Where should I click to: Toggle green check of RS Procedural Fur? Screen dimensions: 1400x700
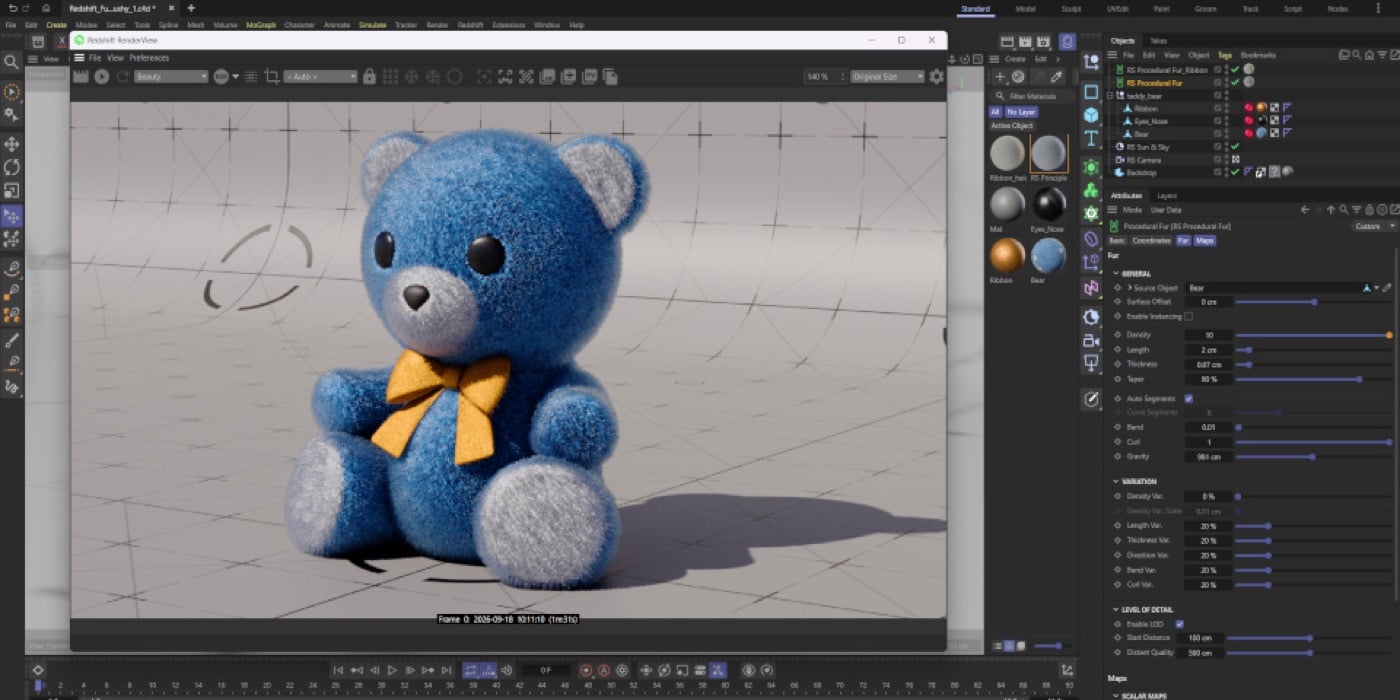coord(1235,83)
